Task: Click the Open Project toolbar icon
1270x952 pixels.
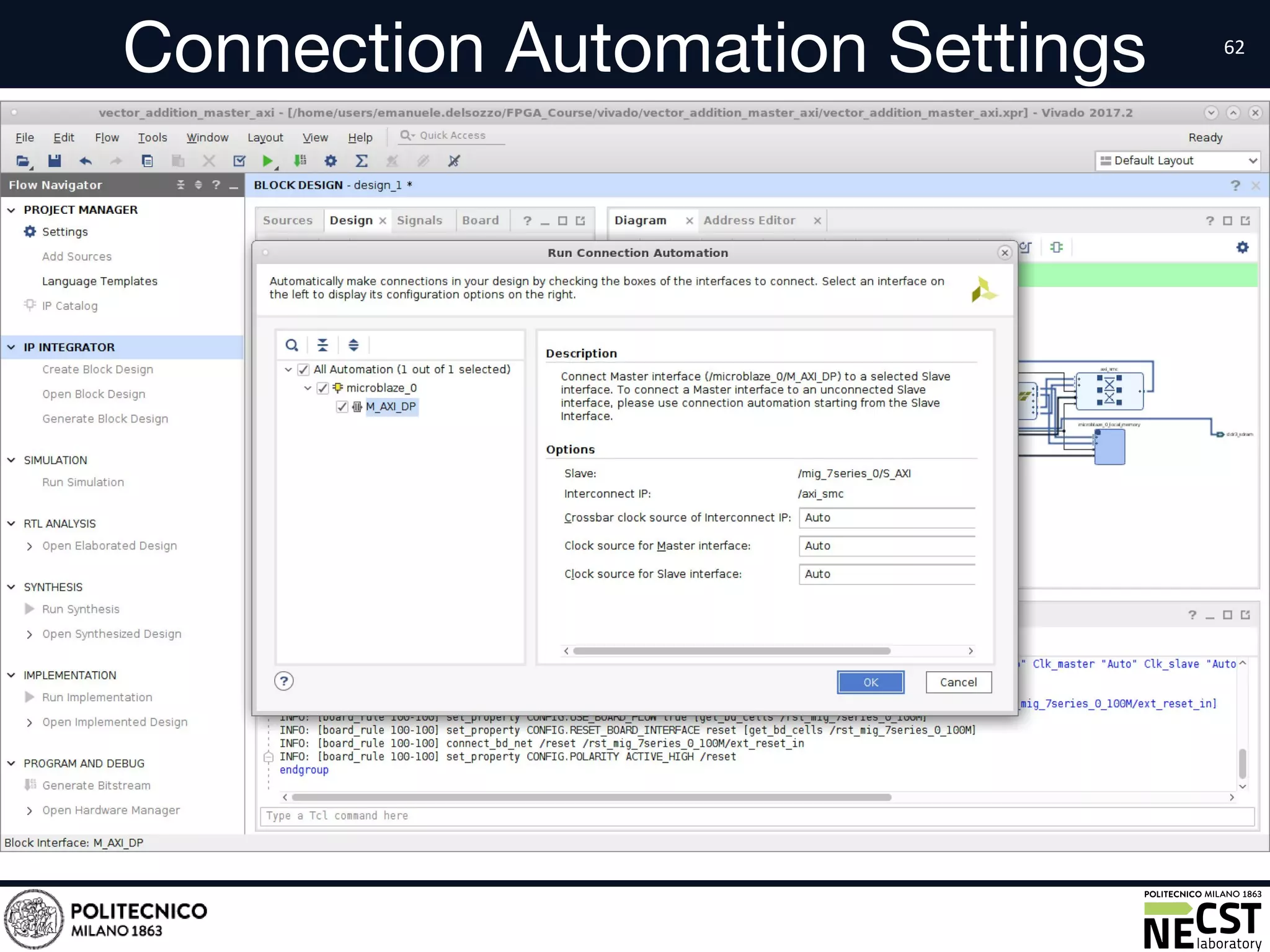Action: click(x=23, y=161)
